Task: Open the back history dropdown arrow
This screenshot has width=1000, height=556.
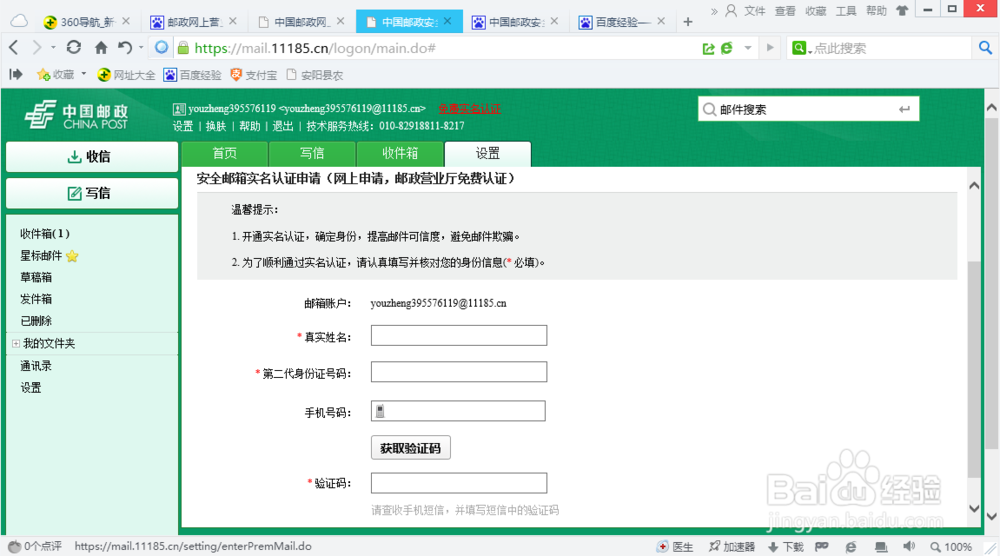Action: (x=53, y=48)
